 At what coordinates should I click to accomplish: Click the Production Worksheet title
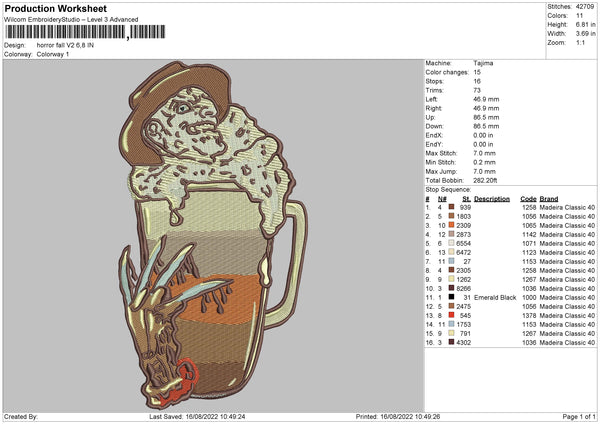pyautogui.click(x=55, y=8)
